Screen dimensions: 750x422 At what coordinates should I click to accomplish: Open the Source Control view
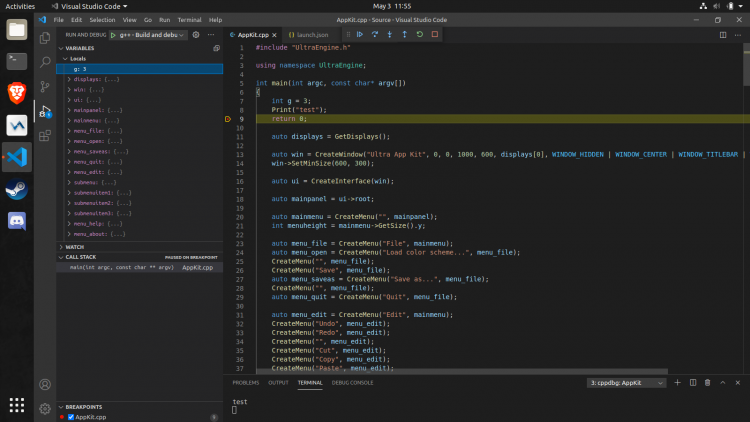(x=45, y=87)
